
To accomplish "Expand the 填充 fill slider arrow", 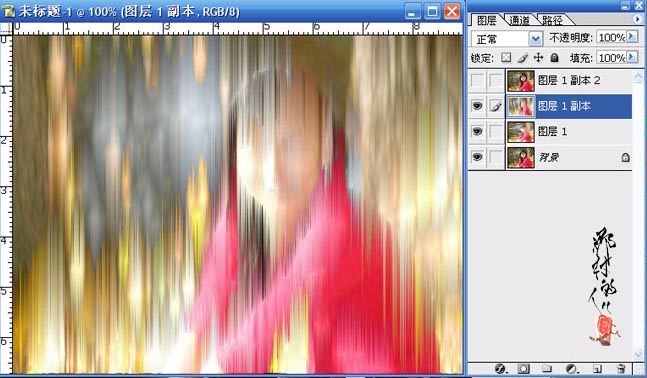I will point(632,57).
